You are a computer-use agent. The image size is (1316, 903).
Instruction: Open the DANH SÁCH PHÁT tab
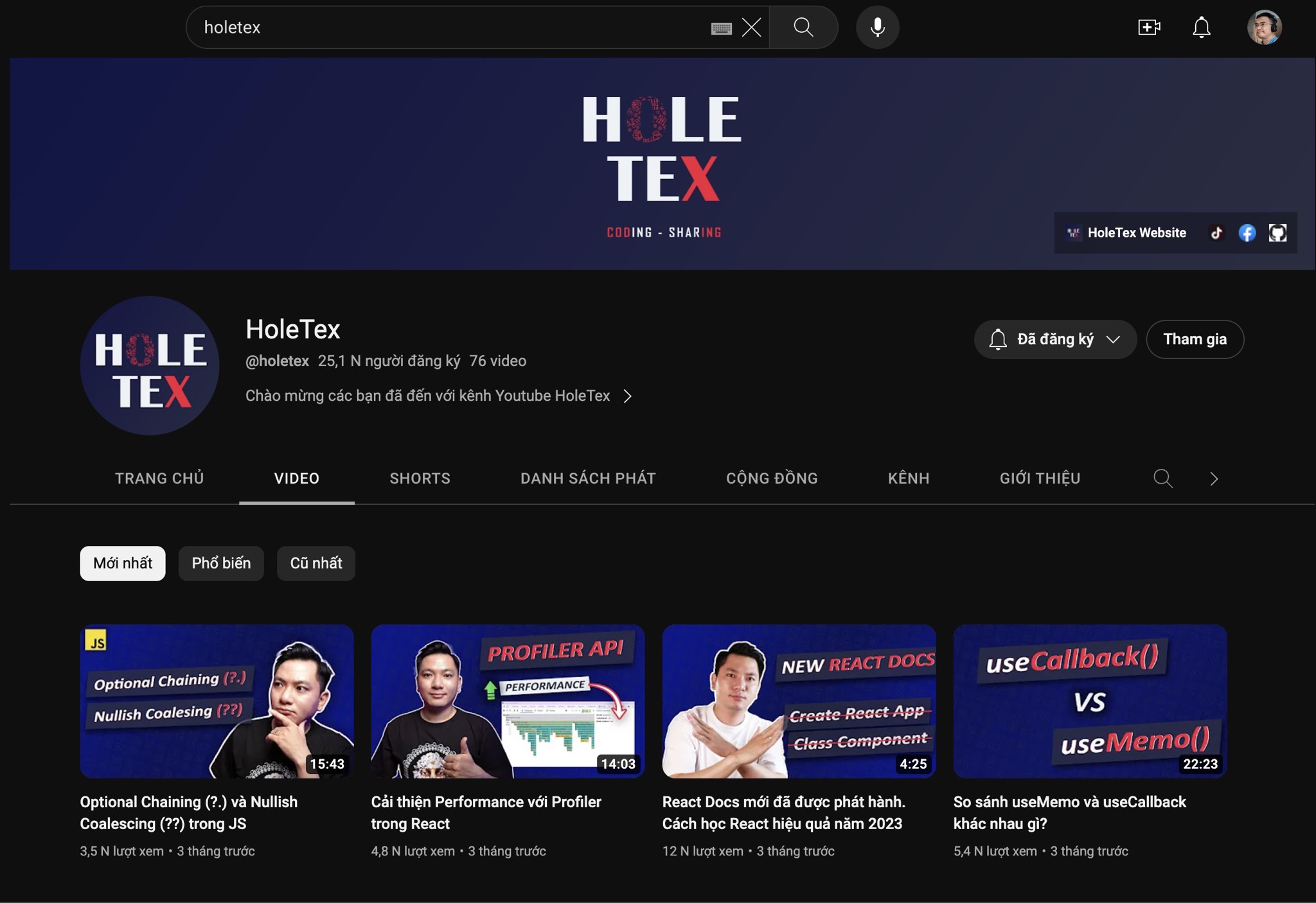coord(588,478)
